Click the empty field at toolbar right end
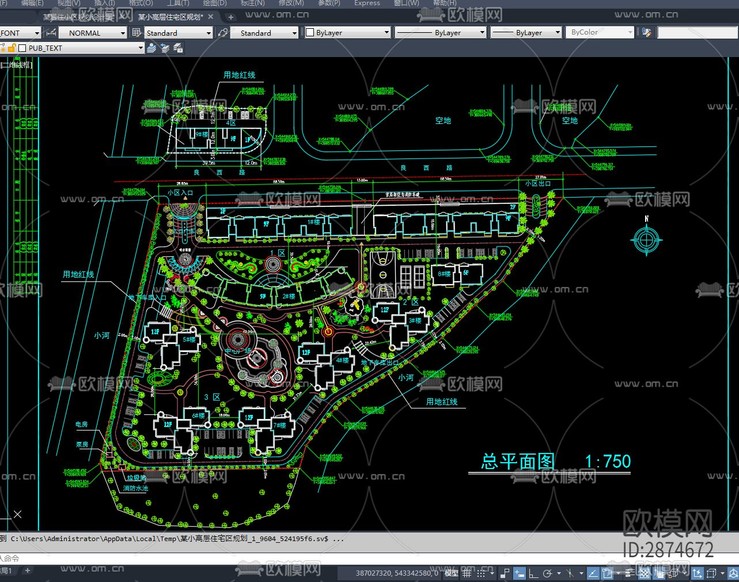The width and height of the screenshot is (739, 582). pyautogui.click(x=698, y=33)
